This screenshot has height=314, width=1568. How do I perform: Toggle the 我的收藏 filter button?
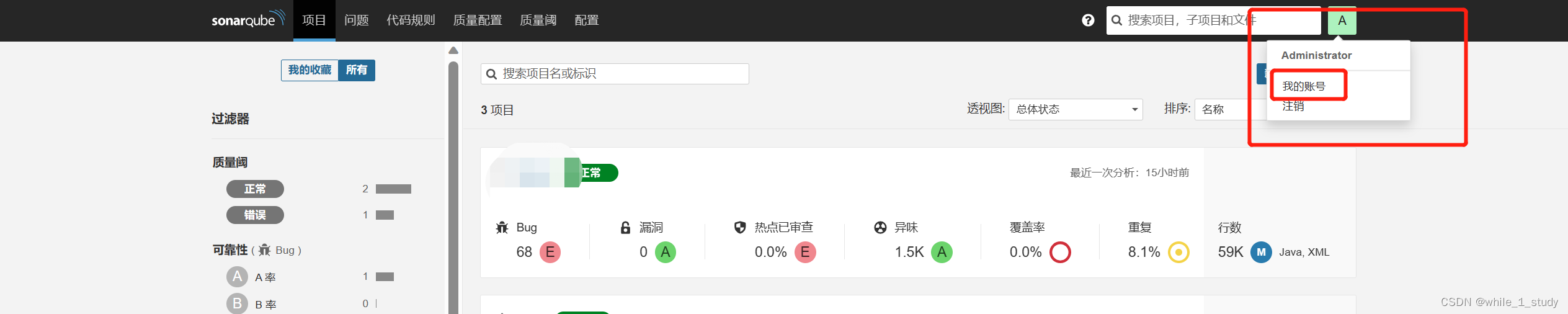point(310,70)
